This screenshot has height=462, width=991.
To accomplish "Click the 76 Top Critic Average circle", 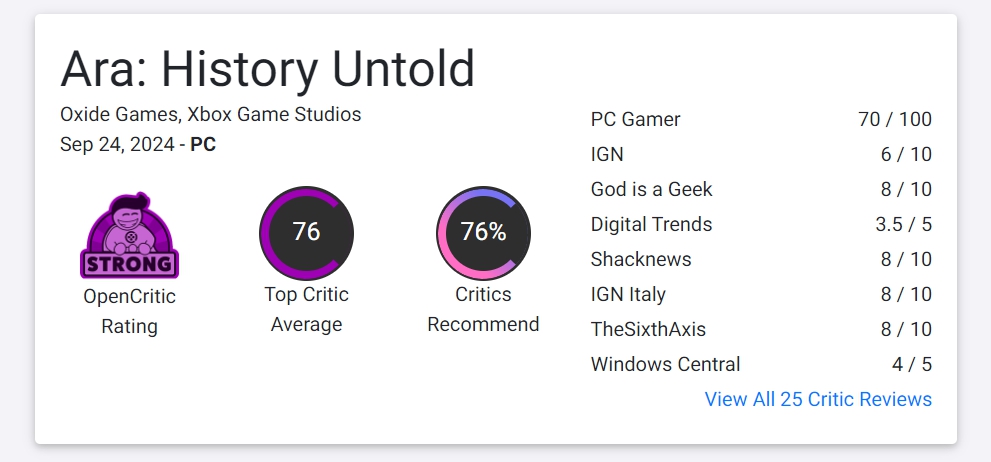I will pos(307,233).
